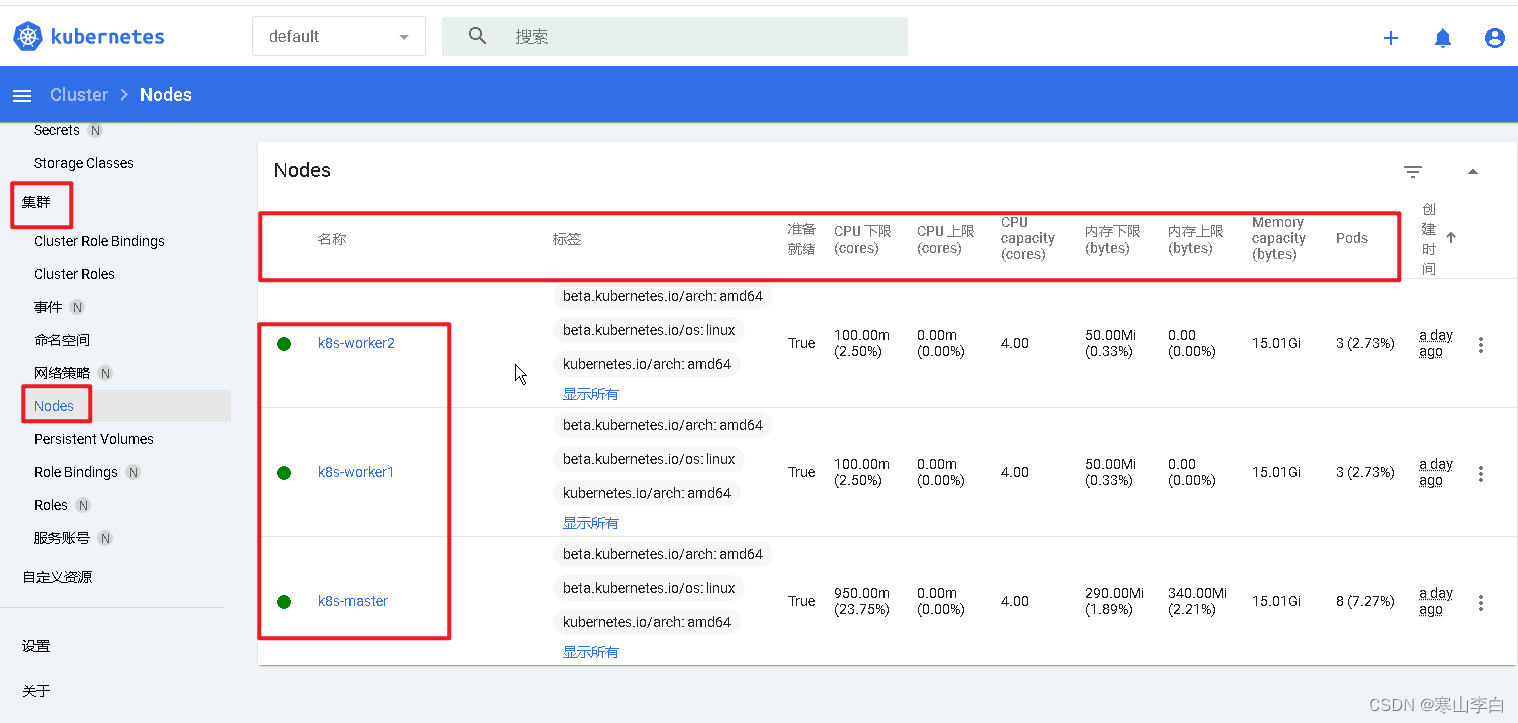Select Nodes in the sidebar
Screen dimensions: 1518x723
click(54, 406)
